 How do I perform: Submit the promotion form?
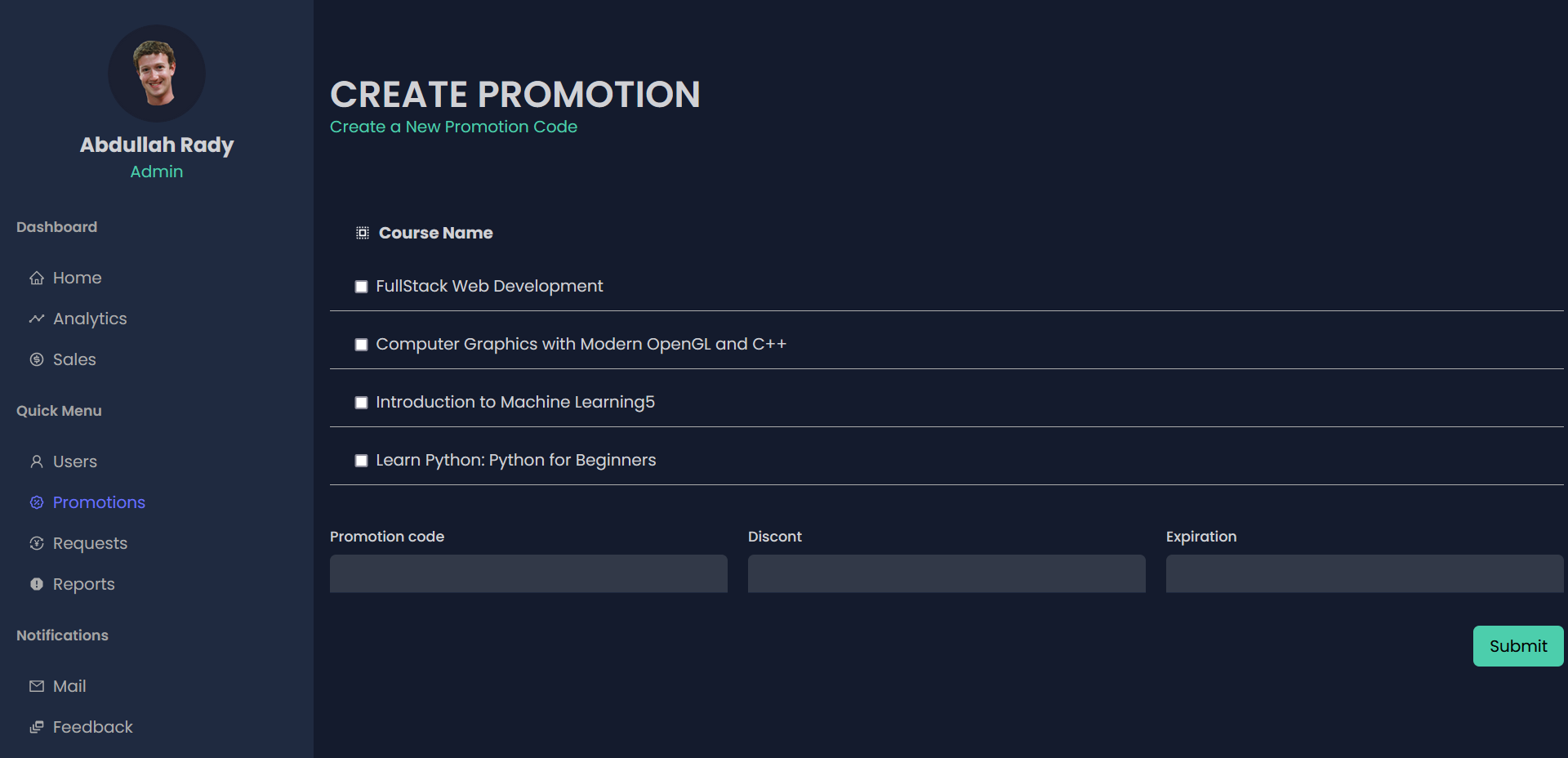pyautogui.click(x=1517, y=646)
